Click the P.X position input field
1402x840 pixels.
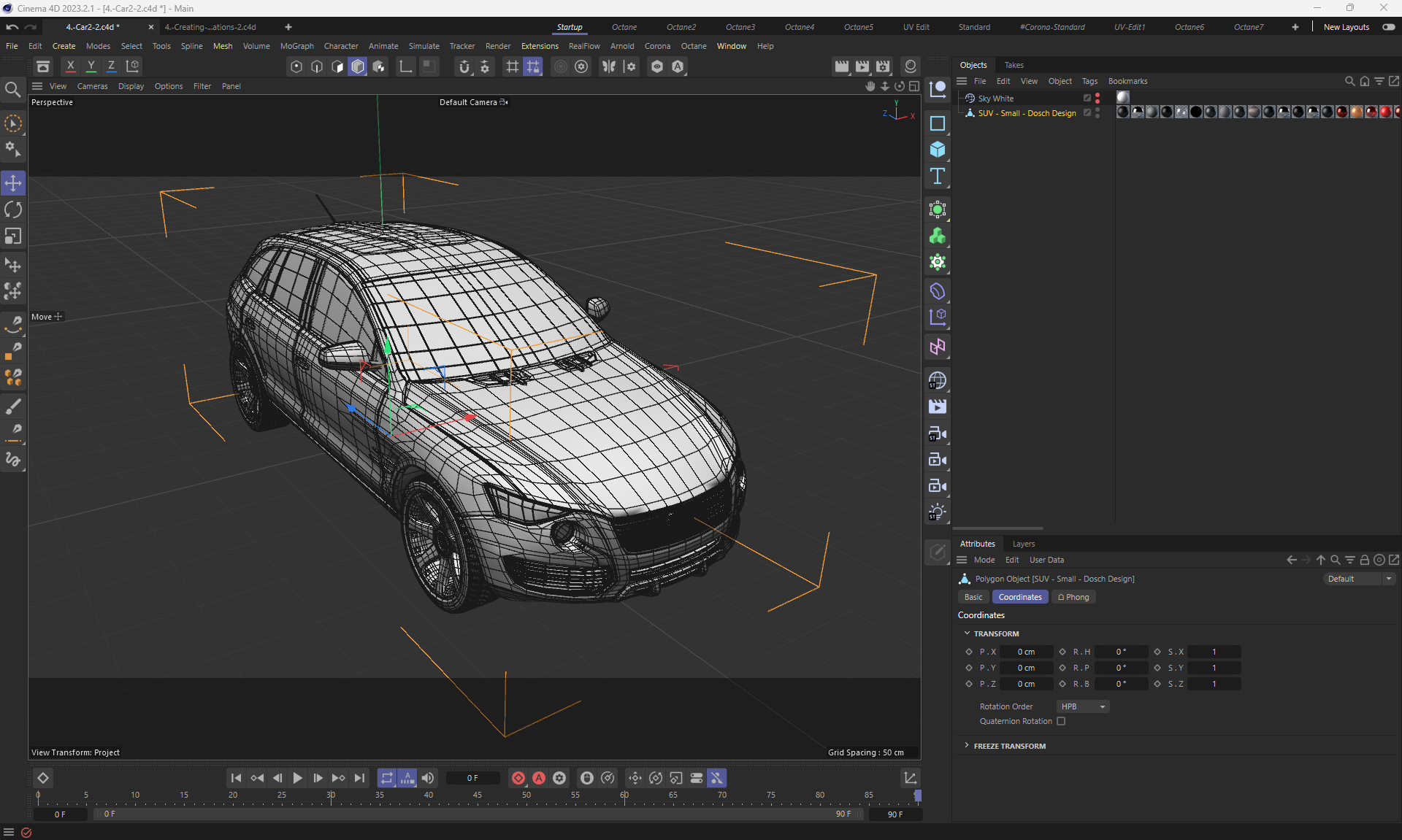[1026, 652]
